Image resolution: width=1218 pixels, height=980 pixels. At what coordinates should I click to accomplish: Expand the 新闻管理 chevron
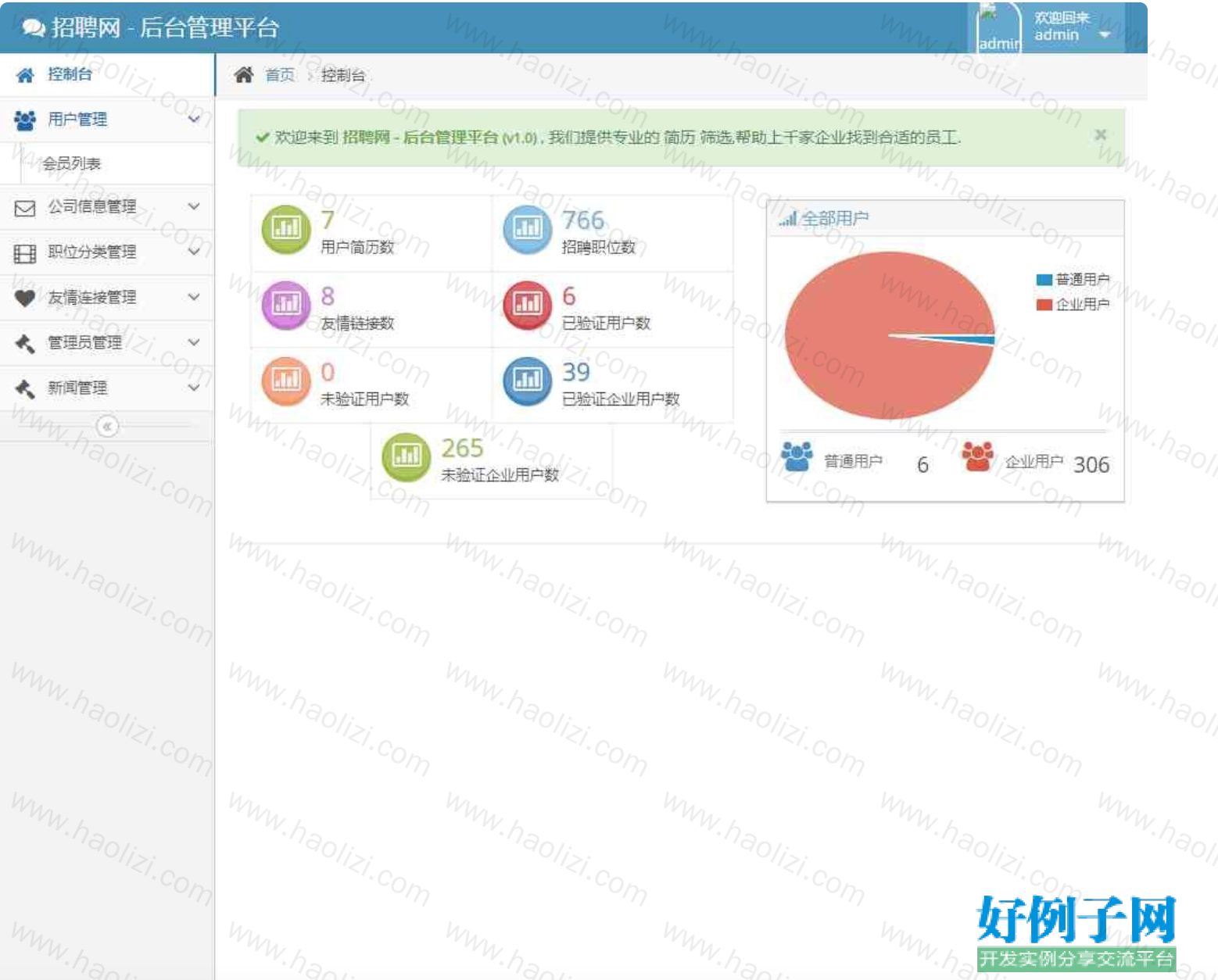pyautogui.click(x=194, y=388)
